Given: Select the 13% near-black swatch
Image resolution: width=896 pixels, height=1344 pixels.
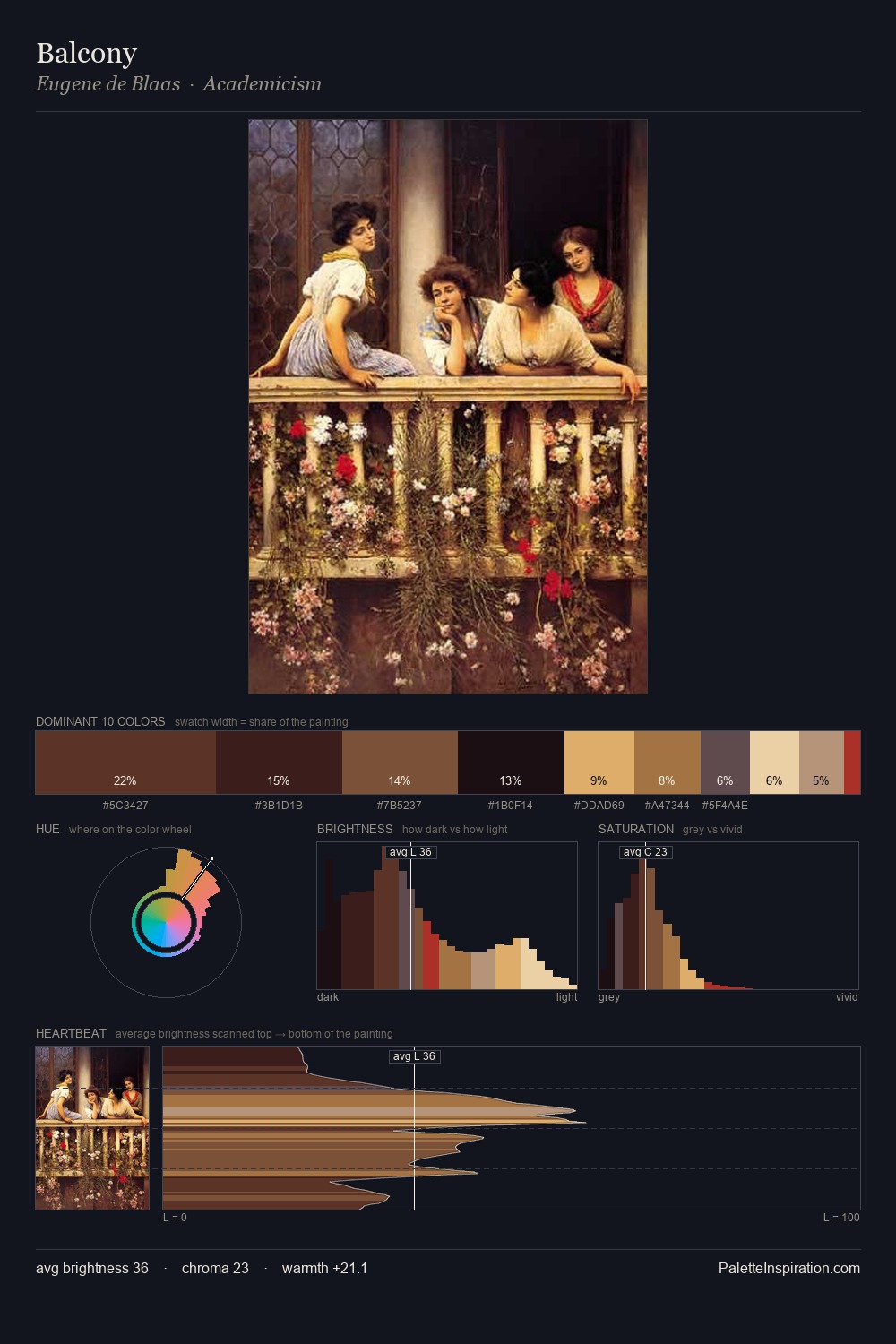Looking at the screenshot, I should tap(511, 762).
